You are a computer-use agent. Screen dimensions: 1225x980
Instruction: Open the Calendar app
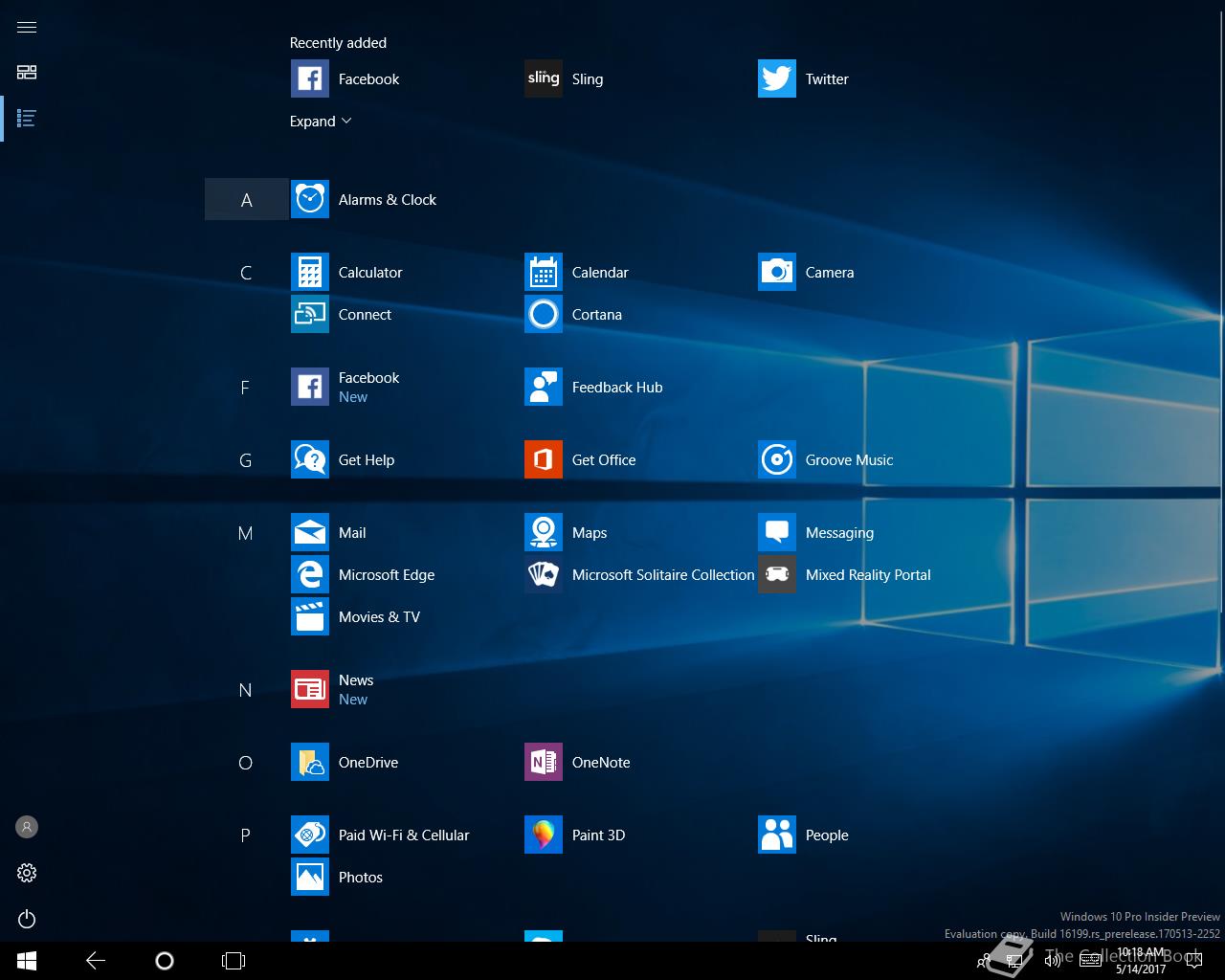(x=577, y=272)
